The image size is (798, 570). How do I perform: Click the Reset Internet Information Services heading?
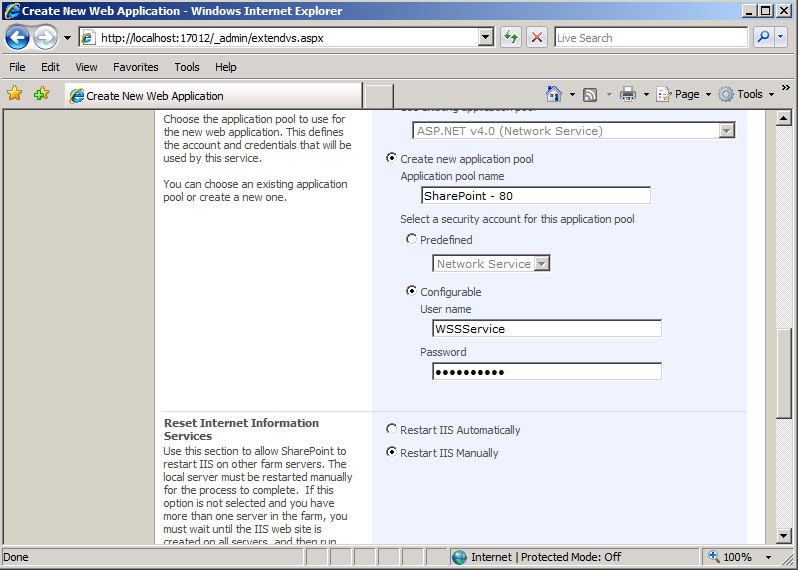[241, 430]
